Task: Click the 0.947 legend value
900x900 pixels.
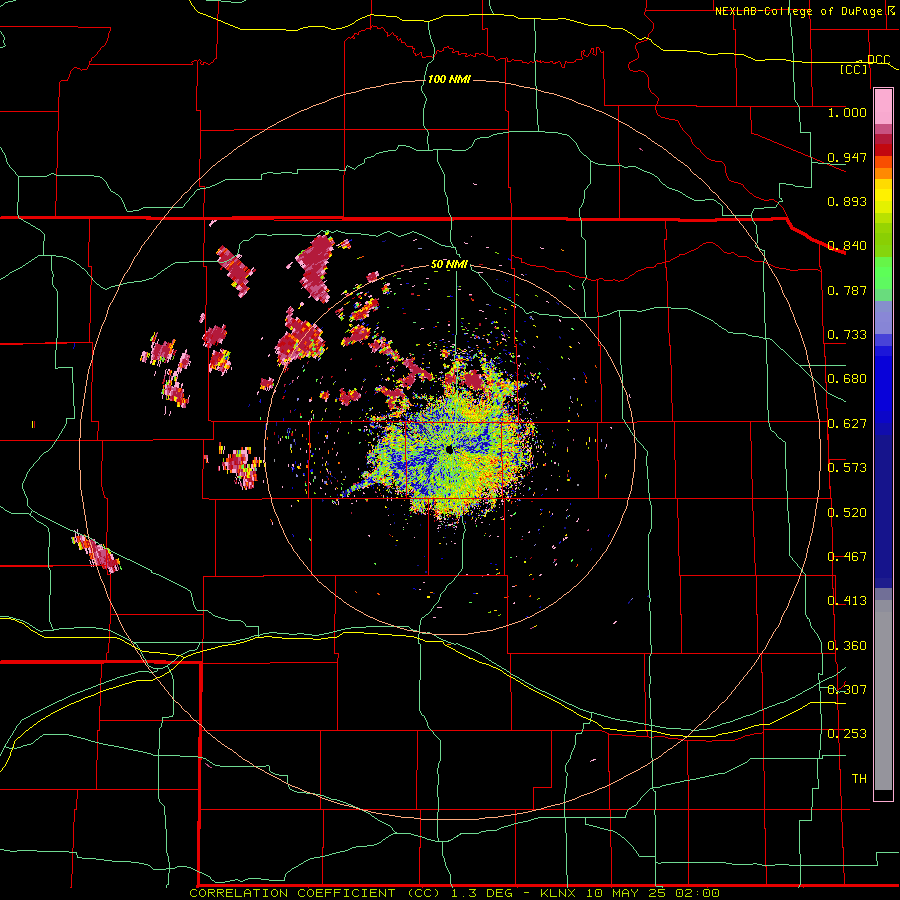Action: coord(847,157)
